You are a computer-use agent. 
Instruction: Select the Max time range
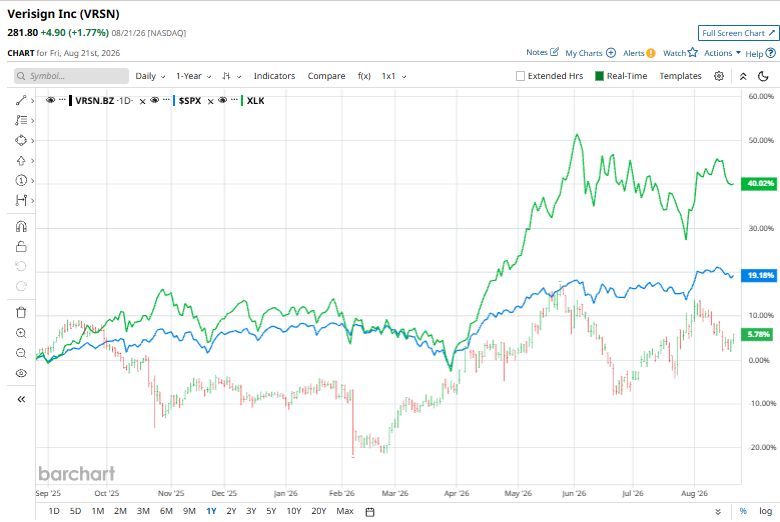pyautogui.click(x=345, y=511)
